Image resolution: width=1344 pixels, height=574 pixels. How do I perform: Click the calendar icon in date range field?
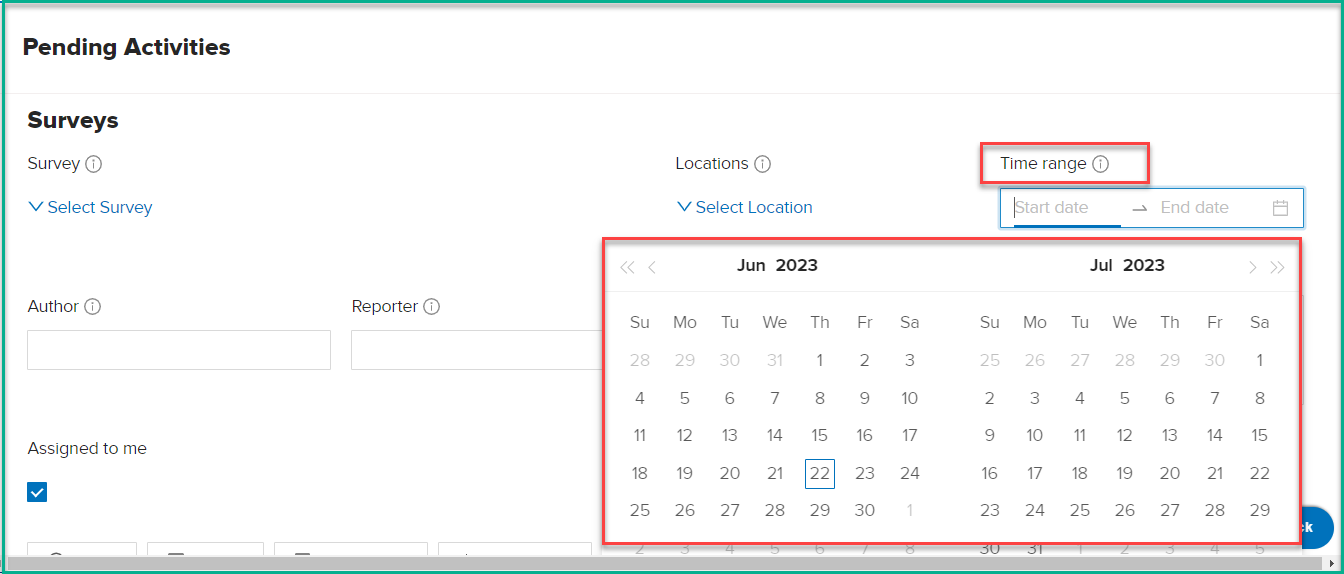tap(1280, 208)
